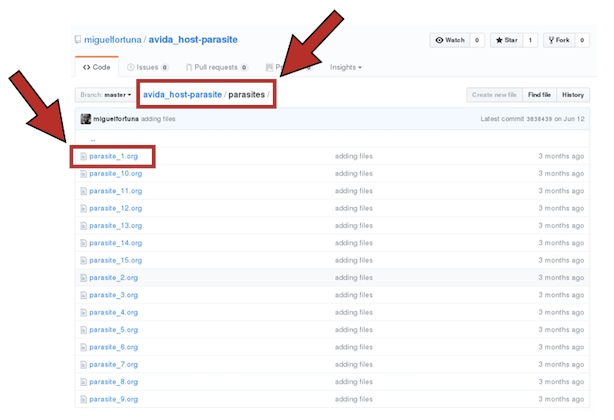Viewport: 614px width, 420px height.
Task: Open 'adding files' commit for parasite_13.org
Action: 354,225
